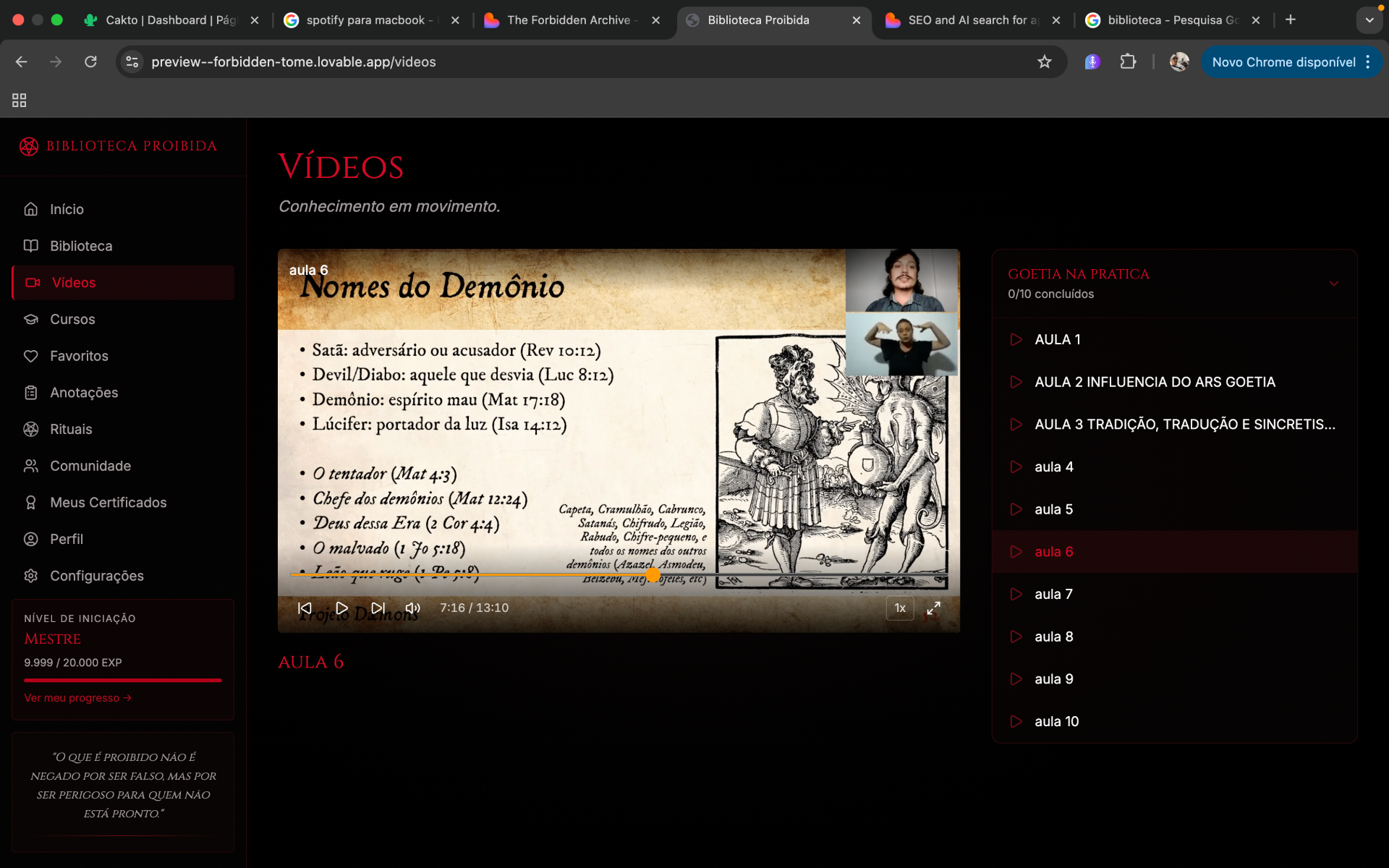Mute the video volume
Viewport: 1389px width, 868px height.
[413, 608]
